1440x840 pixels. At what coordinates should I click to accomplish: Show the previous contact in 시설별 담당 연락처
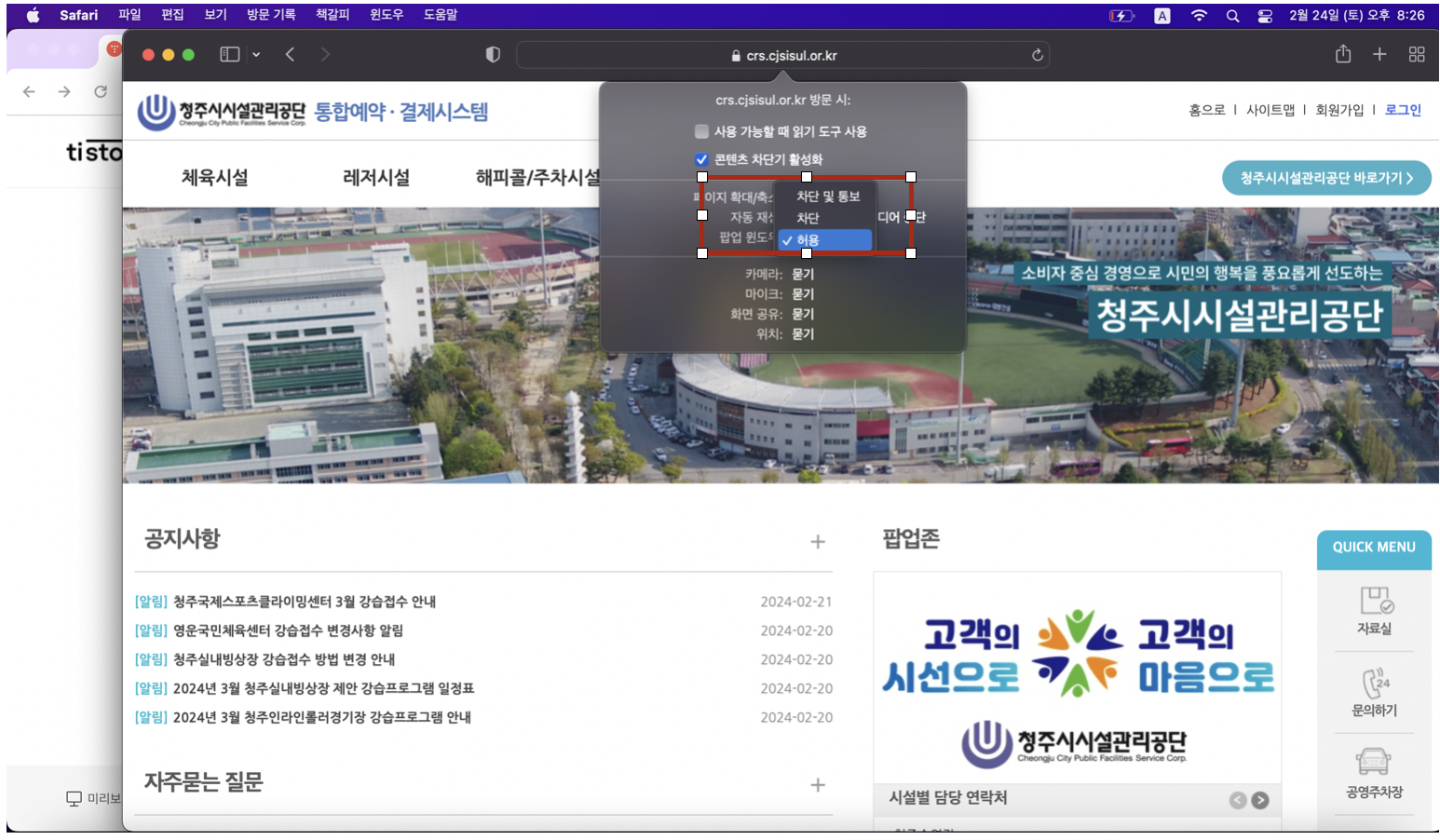pyautogui.click(x=1238, y=800)
